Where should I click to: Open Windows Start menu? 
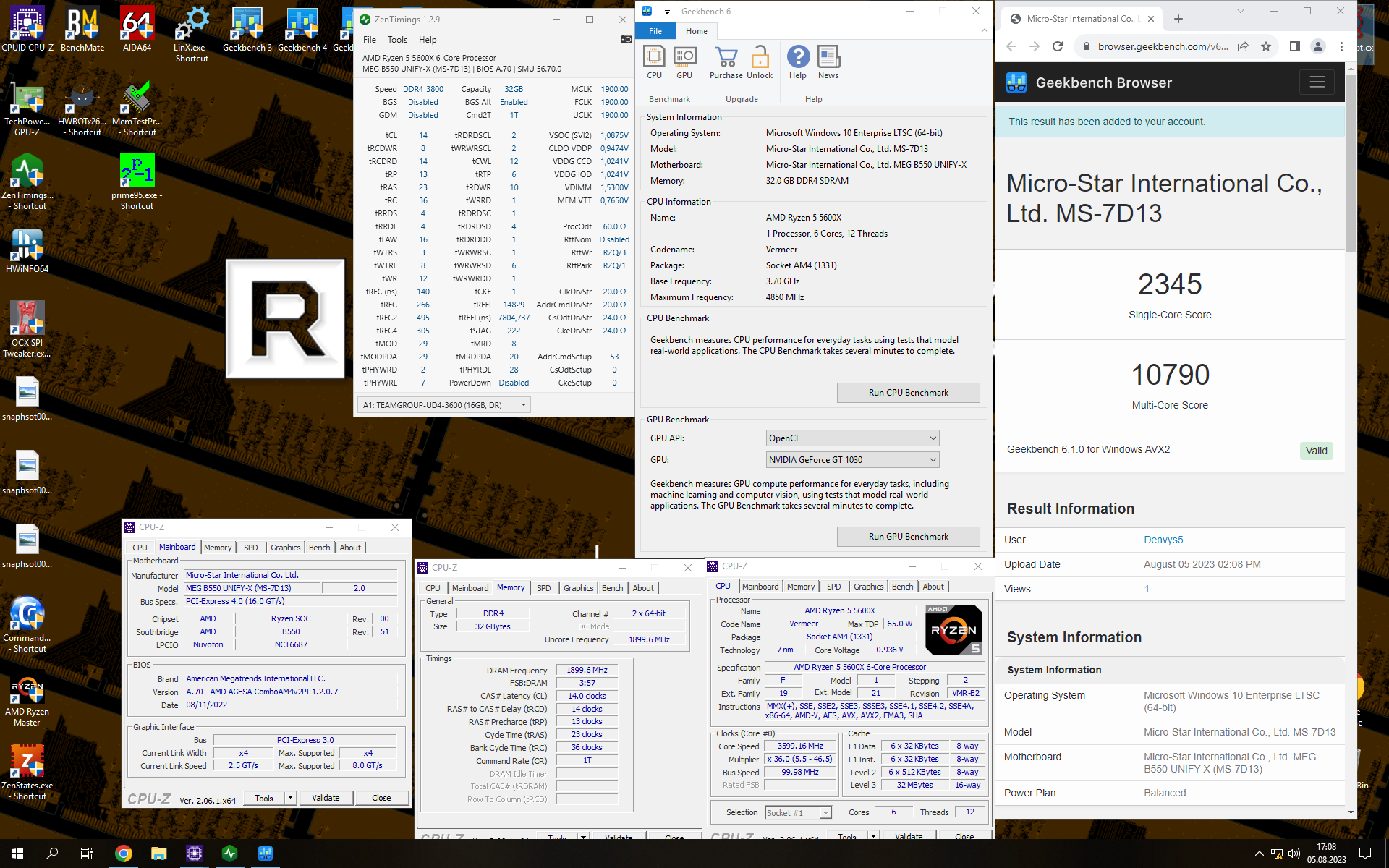[17, 854]
